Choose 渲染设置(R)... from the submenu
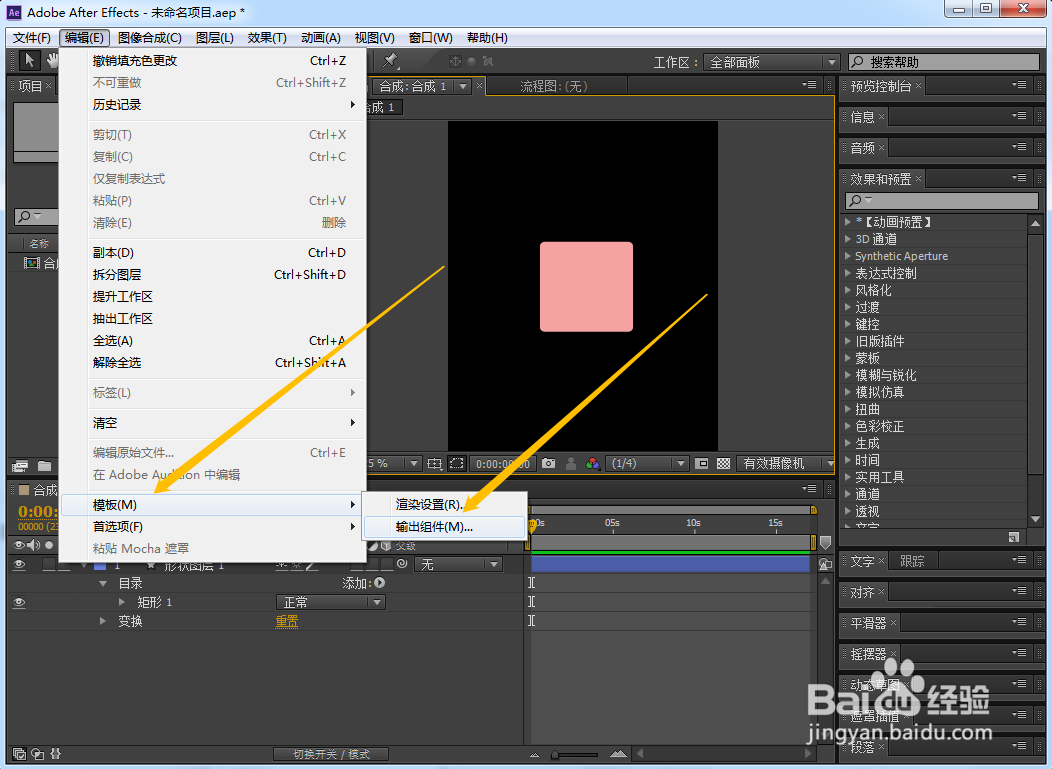This screenshot has width=1052, height=769. tap(444, 505)
